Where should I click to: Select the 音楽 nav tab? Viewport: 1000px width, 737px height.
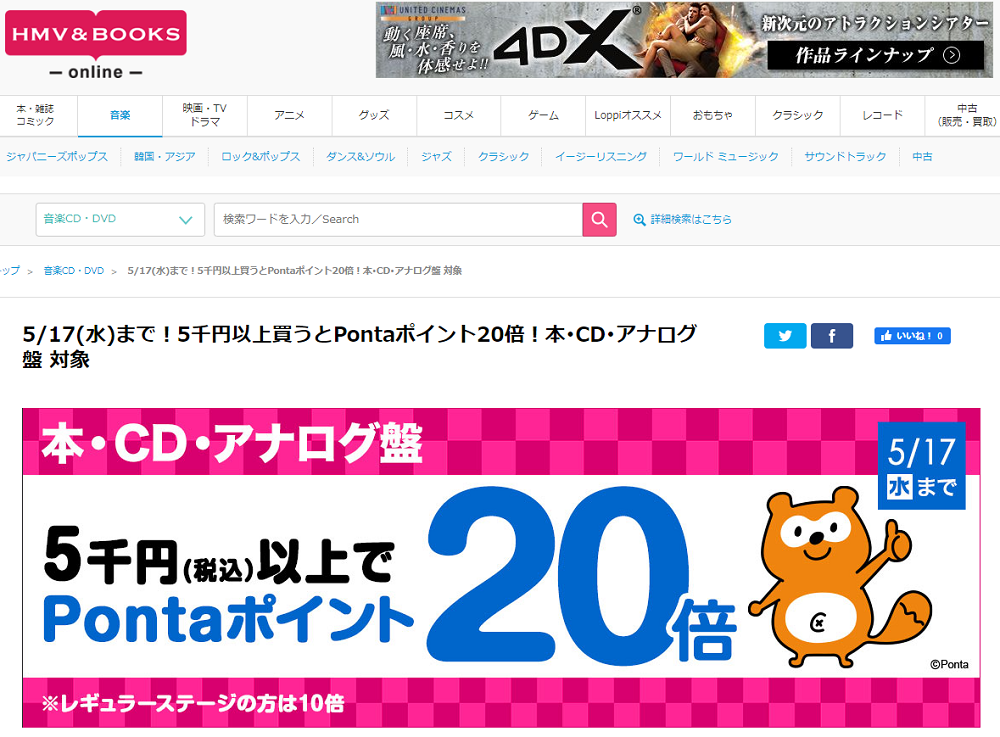(120, 115)
